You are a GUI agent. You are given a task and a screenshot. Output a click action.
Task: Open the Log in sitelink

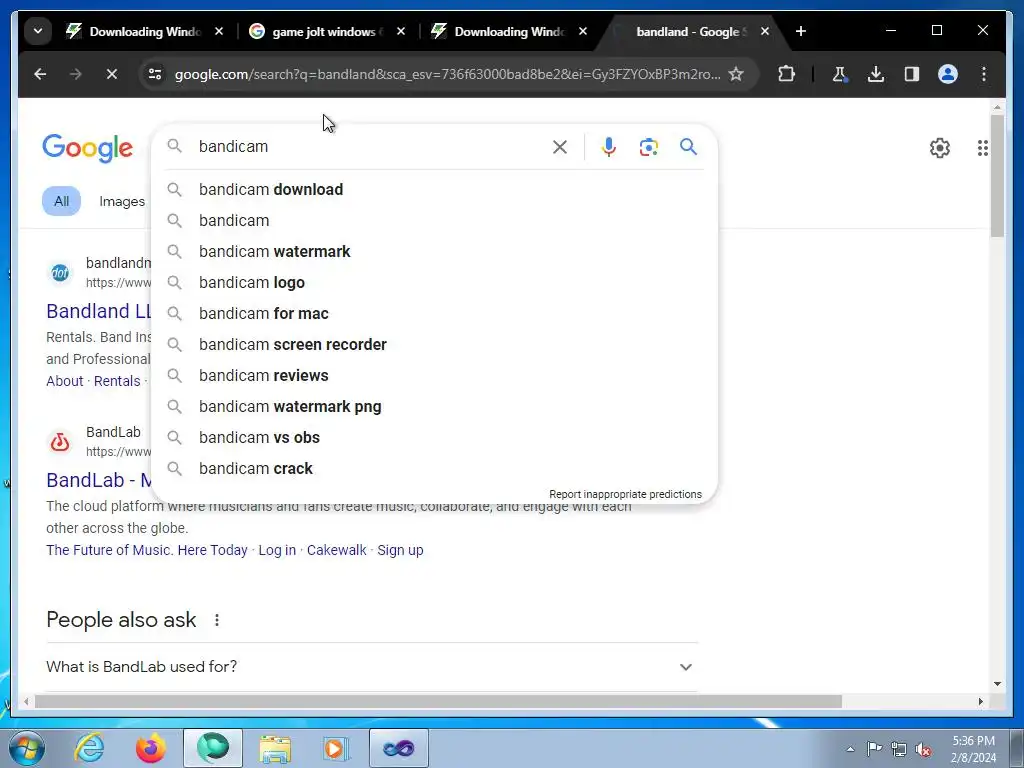277,551
